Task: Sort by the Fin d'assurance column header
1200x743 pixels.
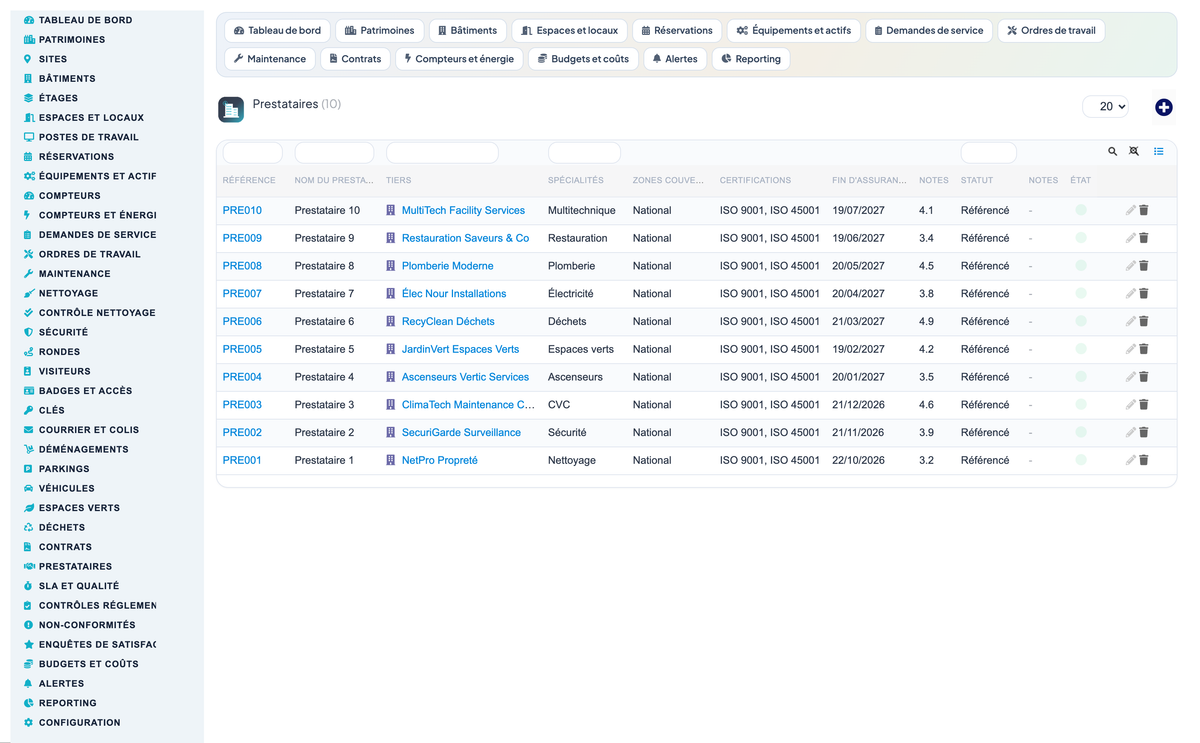Action: pyautogui.click(x=869, y=181)
